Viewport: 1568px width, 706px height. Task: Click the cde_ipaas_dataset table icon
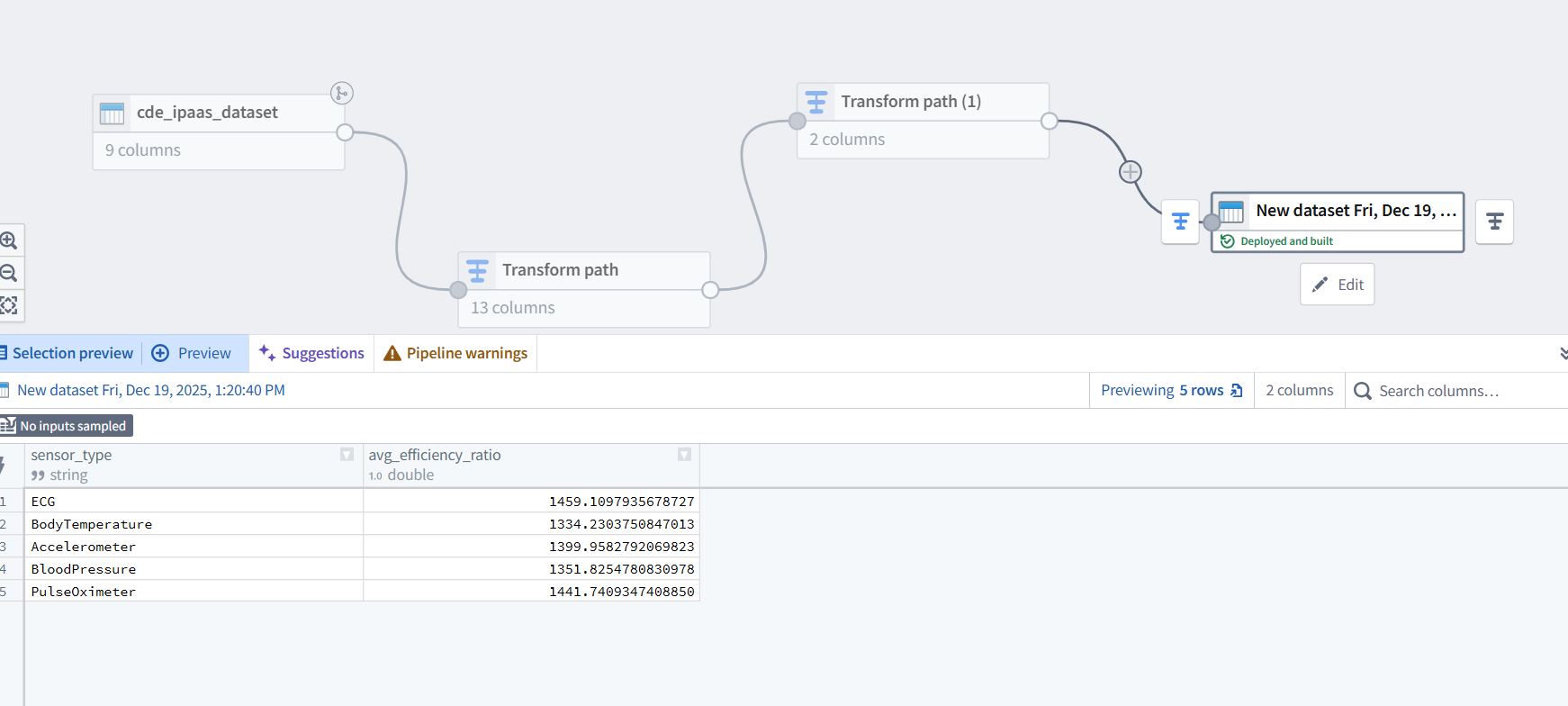113,113
